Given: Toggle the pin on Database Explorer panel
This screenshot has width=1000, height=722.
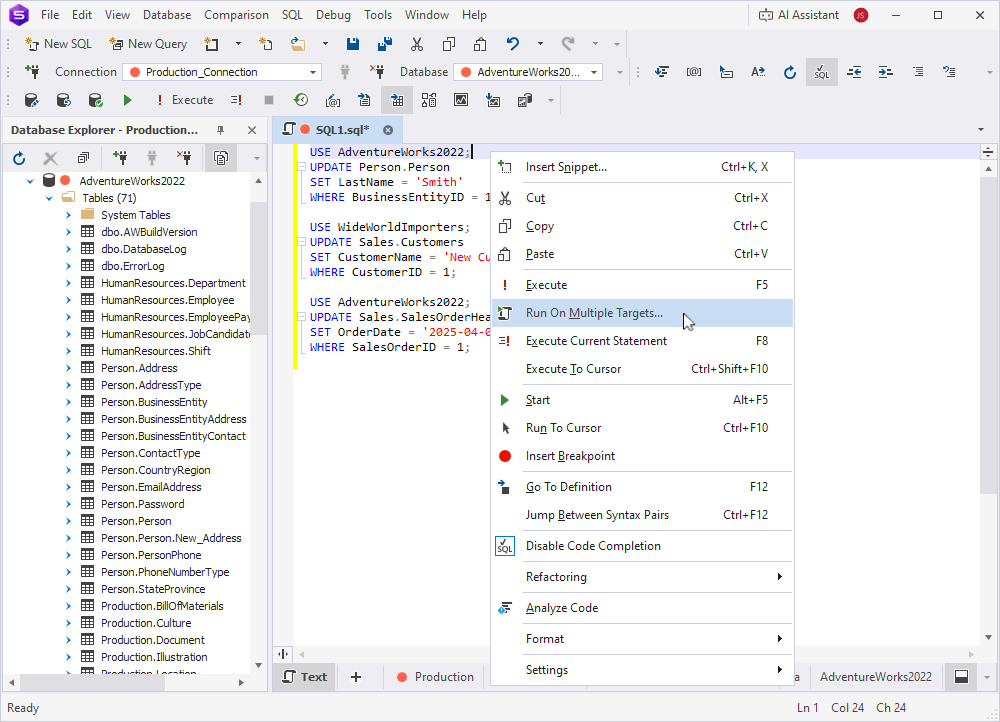Looking at the screenshot, I should [x=222, y=130].
